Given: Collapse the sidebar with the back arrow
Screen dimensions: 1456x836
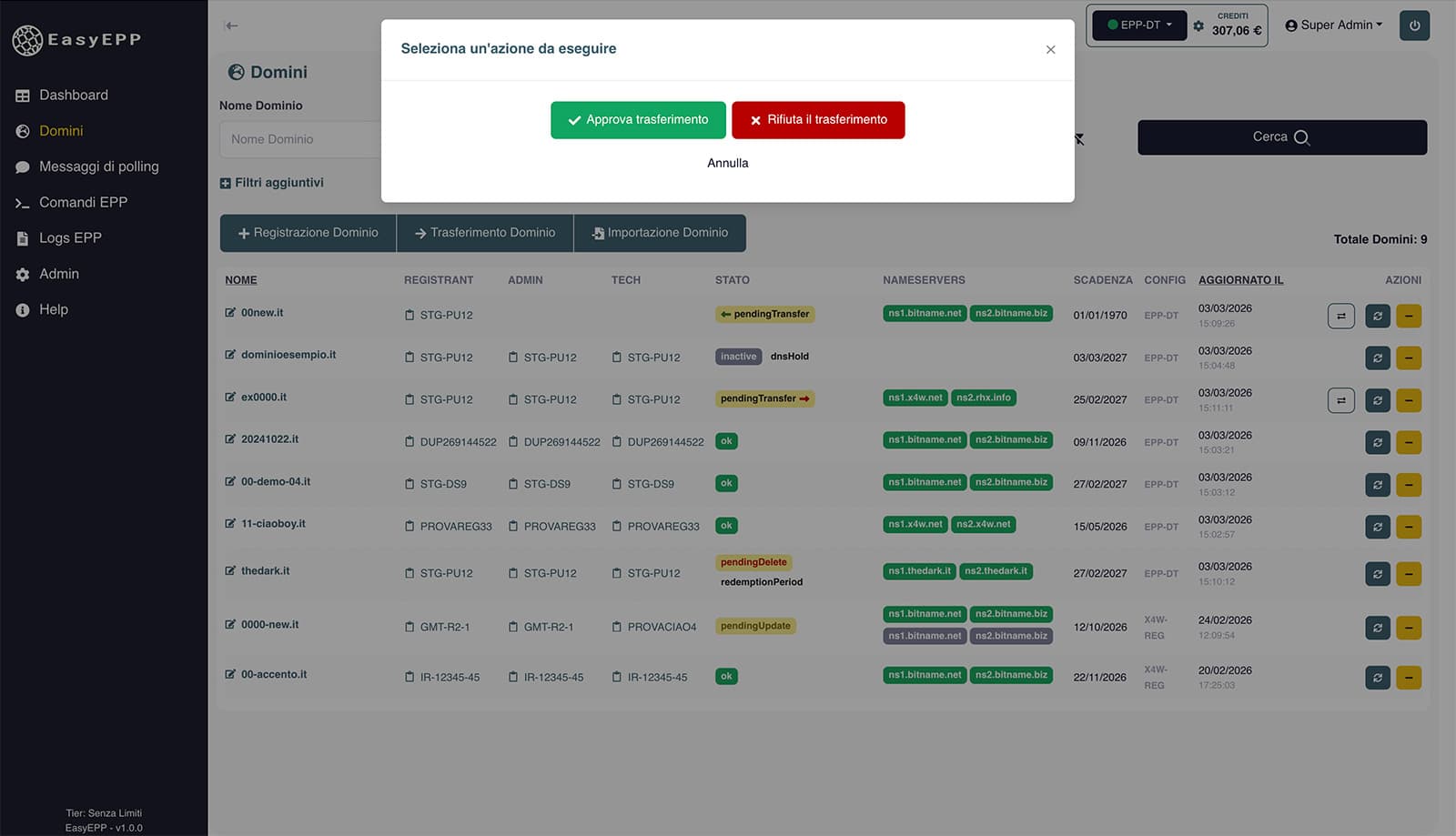Looking at the screenshot, I should [x=231, y=25].
